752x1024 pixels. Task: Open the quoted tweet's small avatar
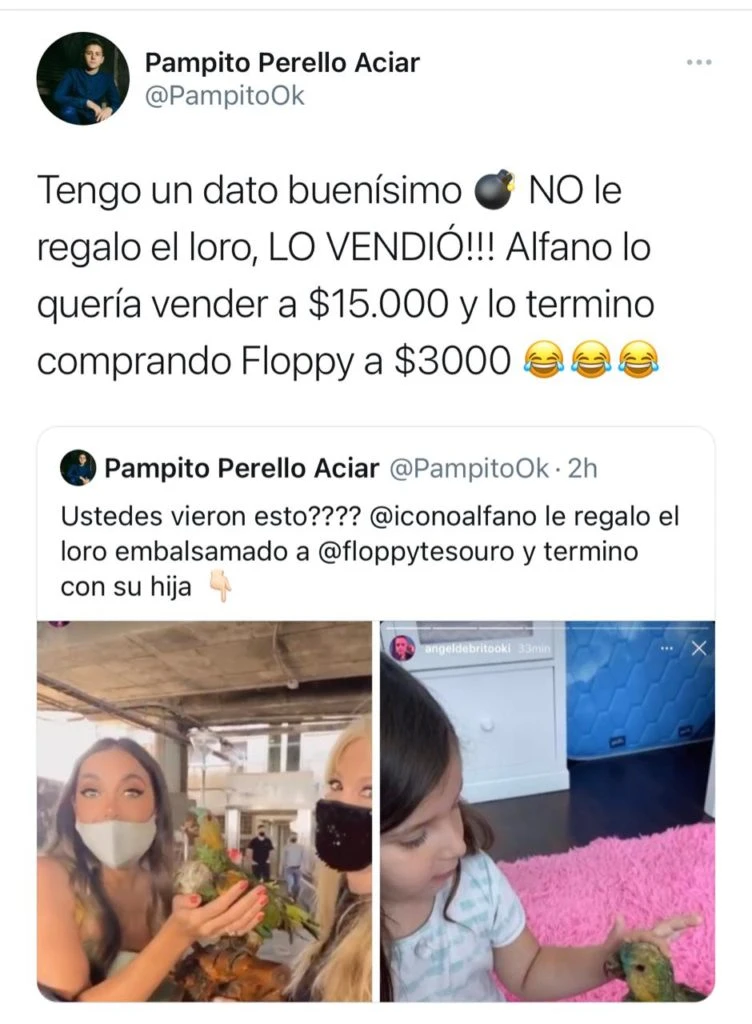[78, 468]
